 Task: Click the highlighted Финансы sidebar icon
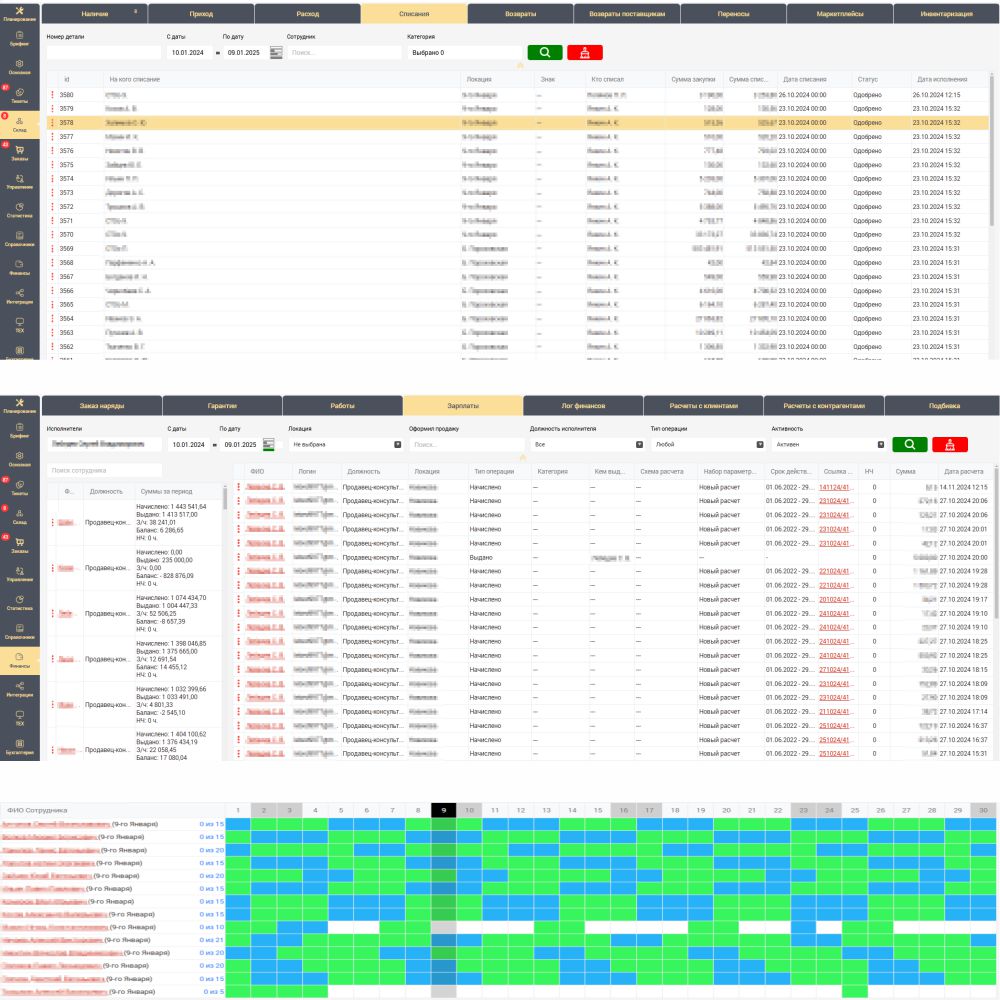tap(20, 657)
